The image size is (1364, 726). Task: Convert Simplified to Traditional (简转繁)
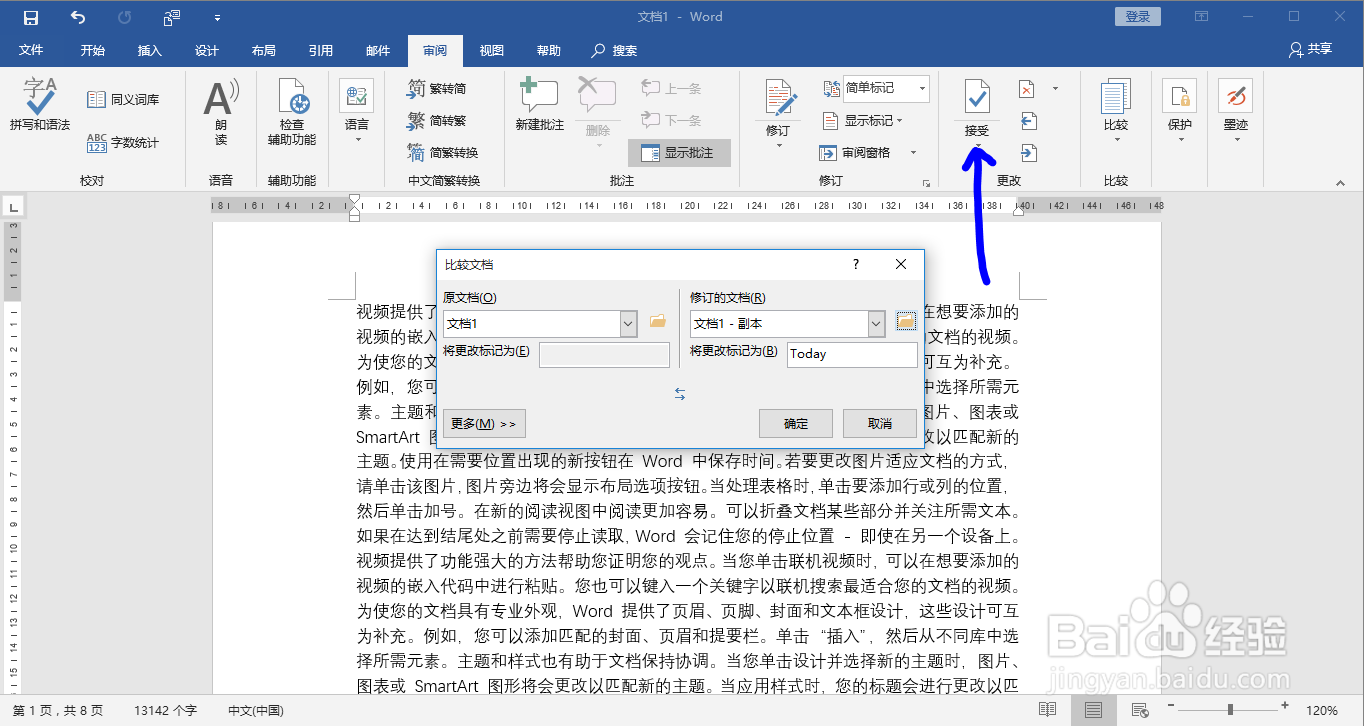click(437, 121)
